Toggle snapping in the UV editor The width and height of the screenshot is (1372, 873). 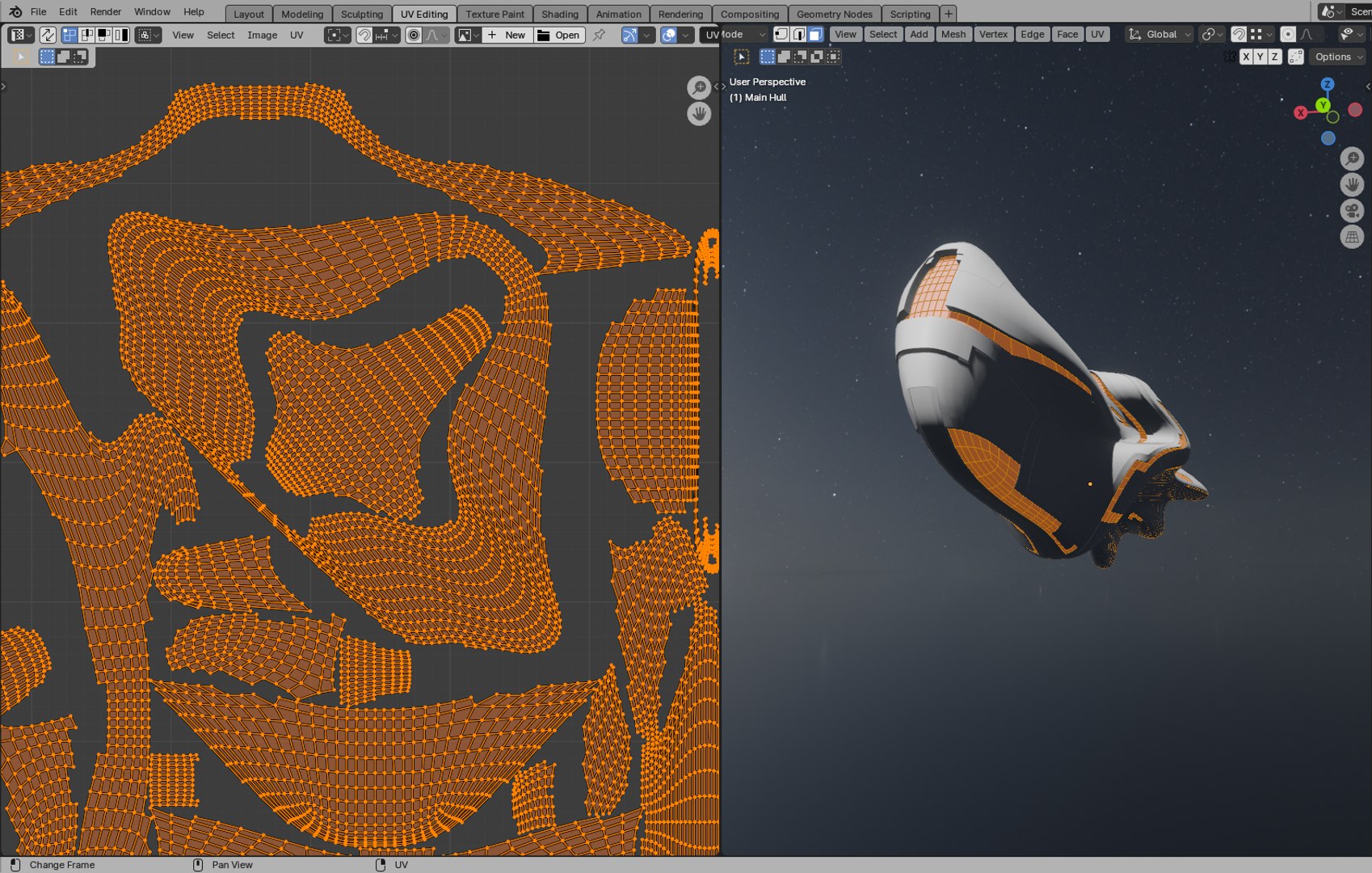point(364,35)
